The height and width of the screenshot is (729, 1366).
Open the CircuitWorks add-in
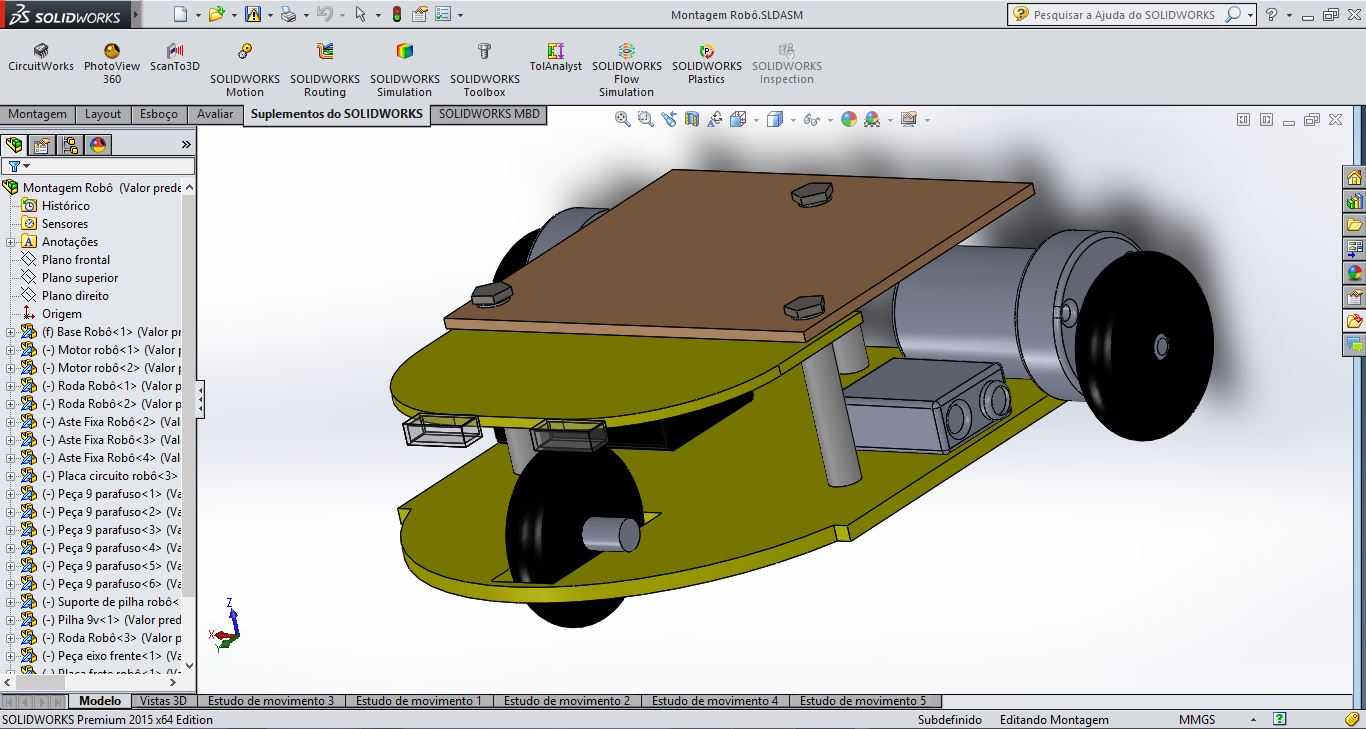coord(41,57)
